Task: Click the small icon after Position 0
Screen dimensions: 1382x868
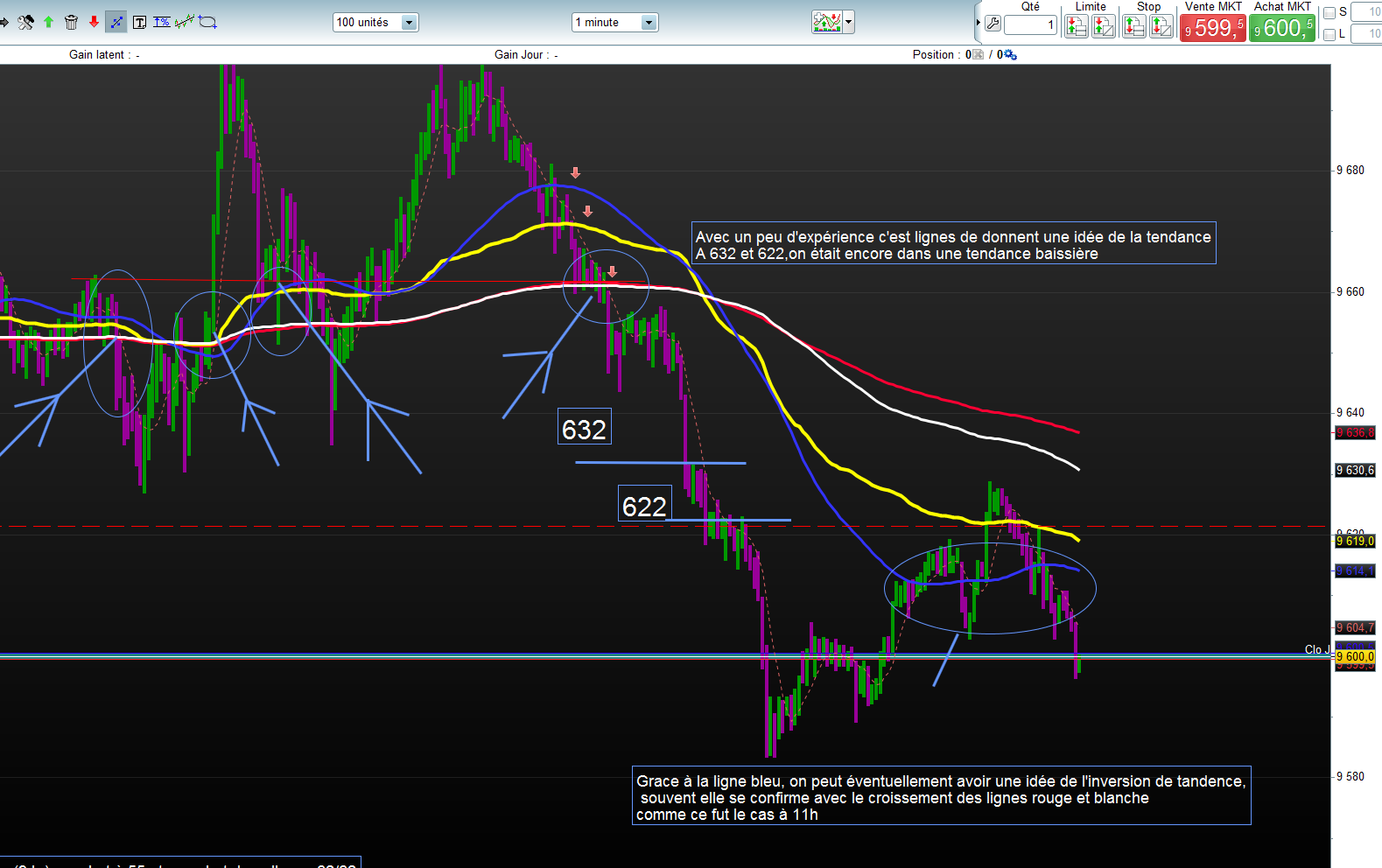Action: point(979,54)
